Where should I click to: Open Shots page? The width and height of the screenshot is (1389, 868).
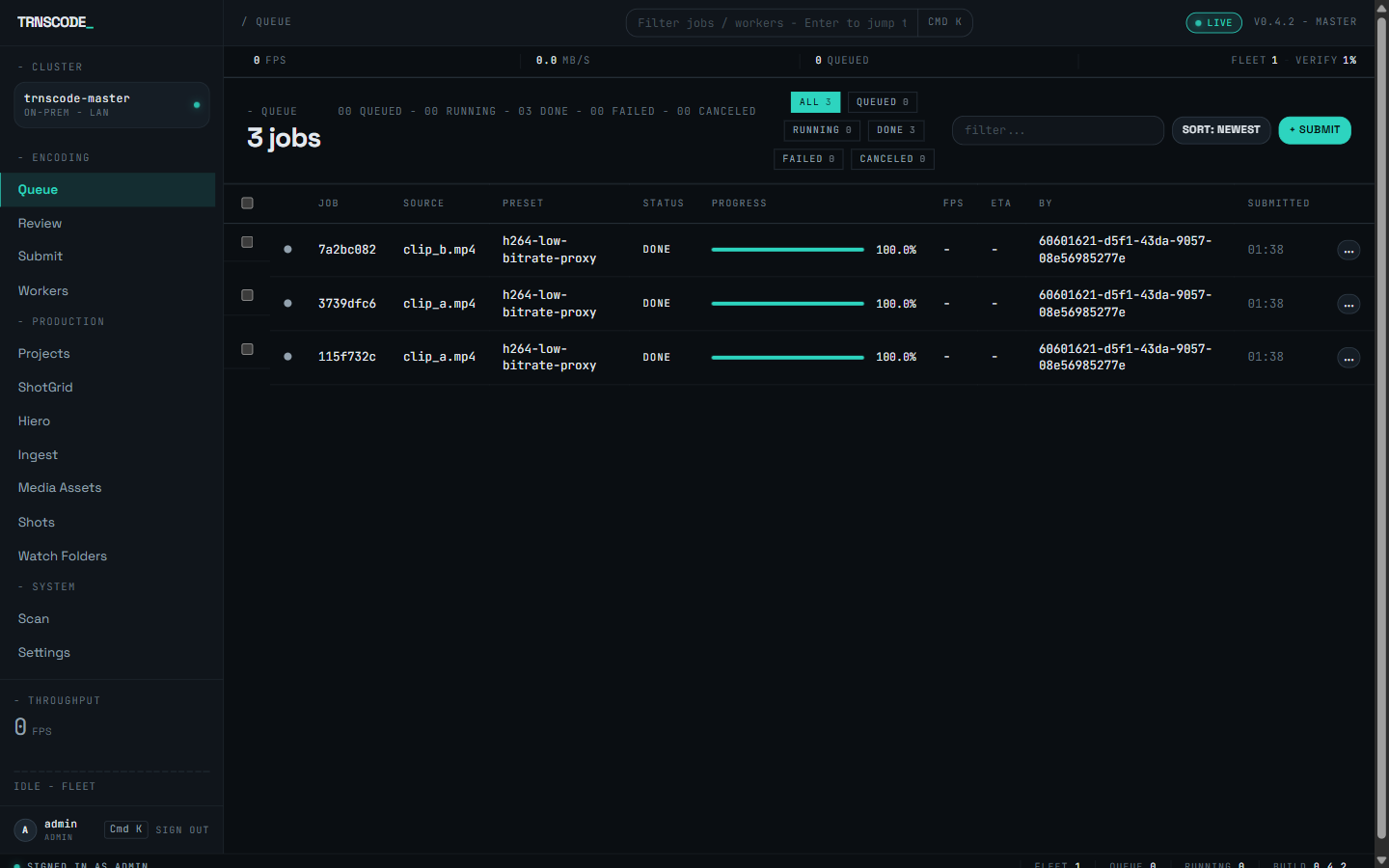(x=108, y=523)
